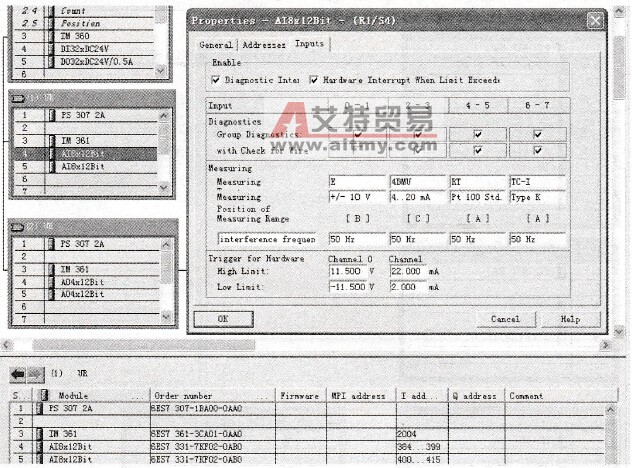Click the IM 360 module icon in the top rack

pyautogui.click(x=52, y=35)
